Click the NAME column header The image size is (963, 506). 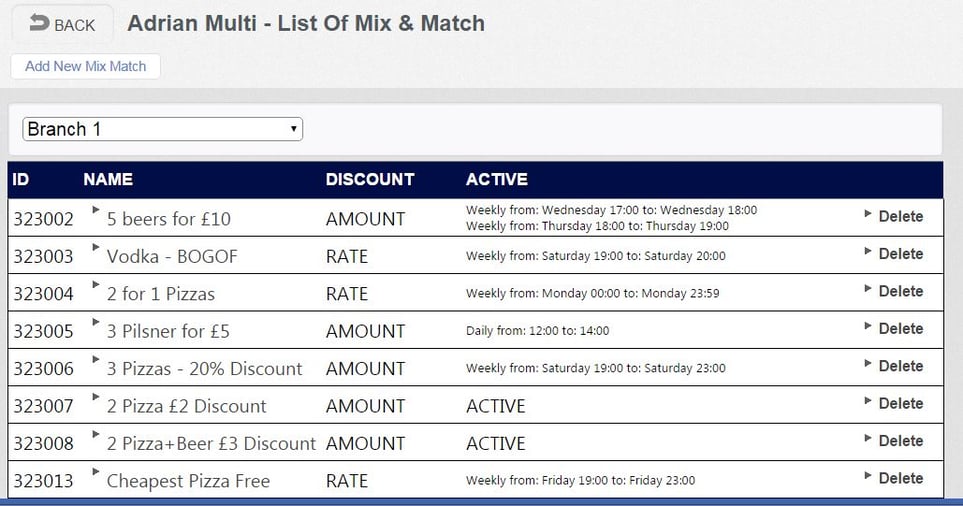pyautogui.click(x=108, y=180)
